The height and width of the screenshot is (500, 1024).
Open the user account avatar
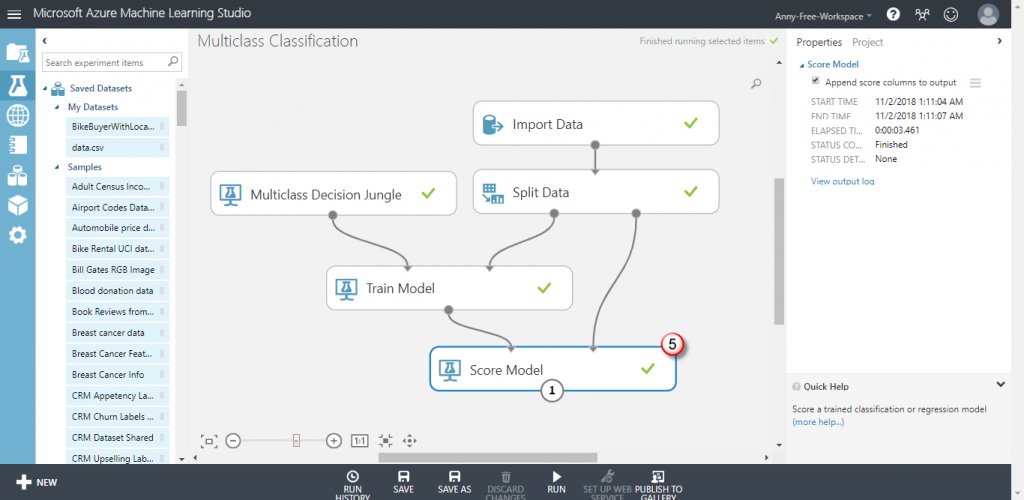tap(988, 14)
